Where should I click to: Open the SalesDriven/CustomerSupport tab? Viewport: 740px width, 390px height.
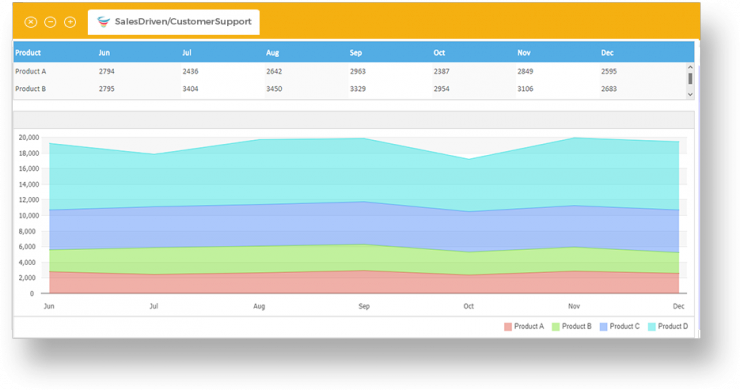coord(174,22)
